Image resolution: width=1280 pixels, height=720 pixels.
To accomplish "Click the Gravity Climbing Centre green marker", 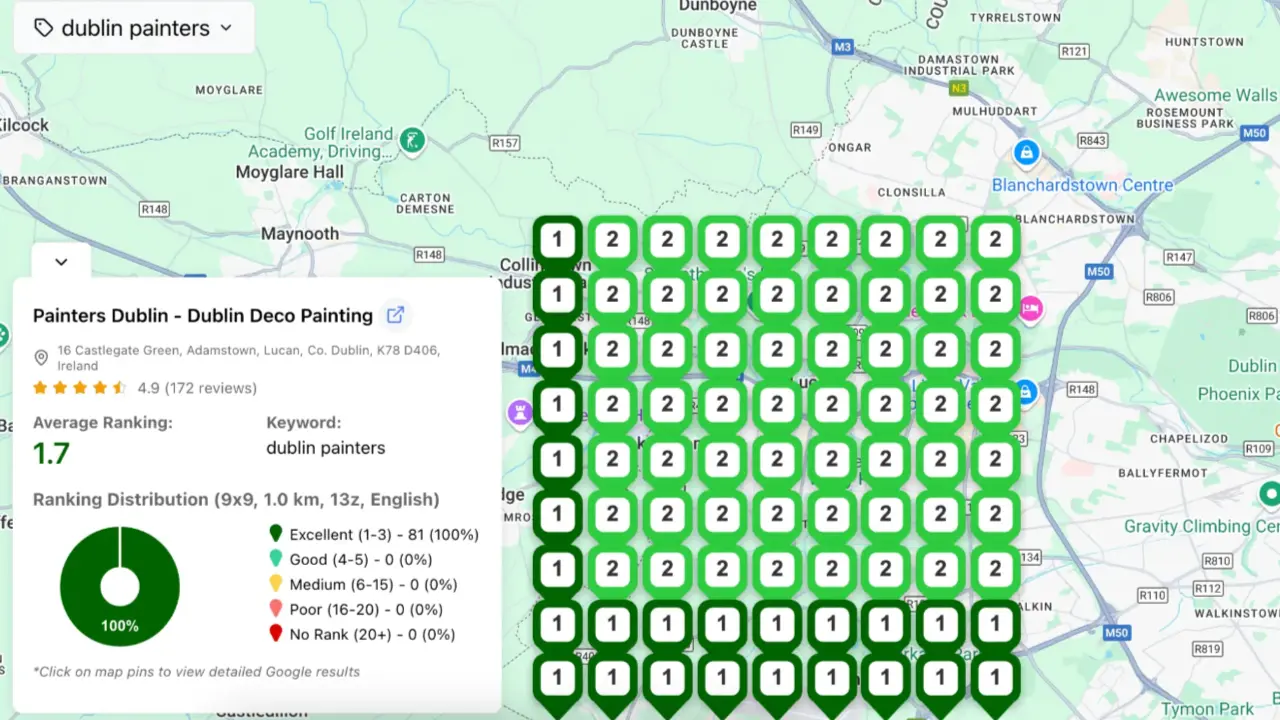I will click(x=1269, y=494).
